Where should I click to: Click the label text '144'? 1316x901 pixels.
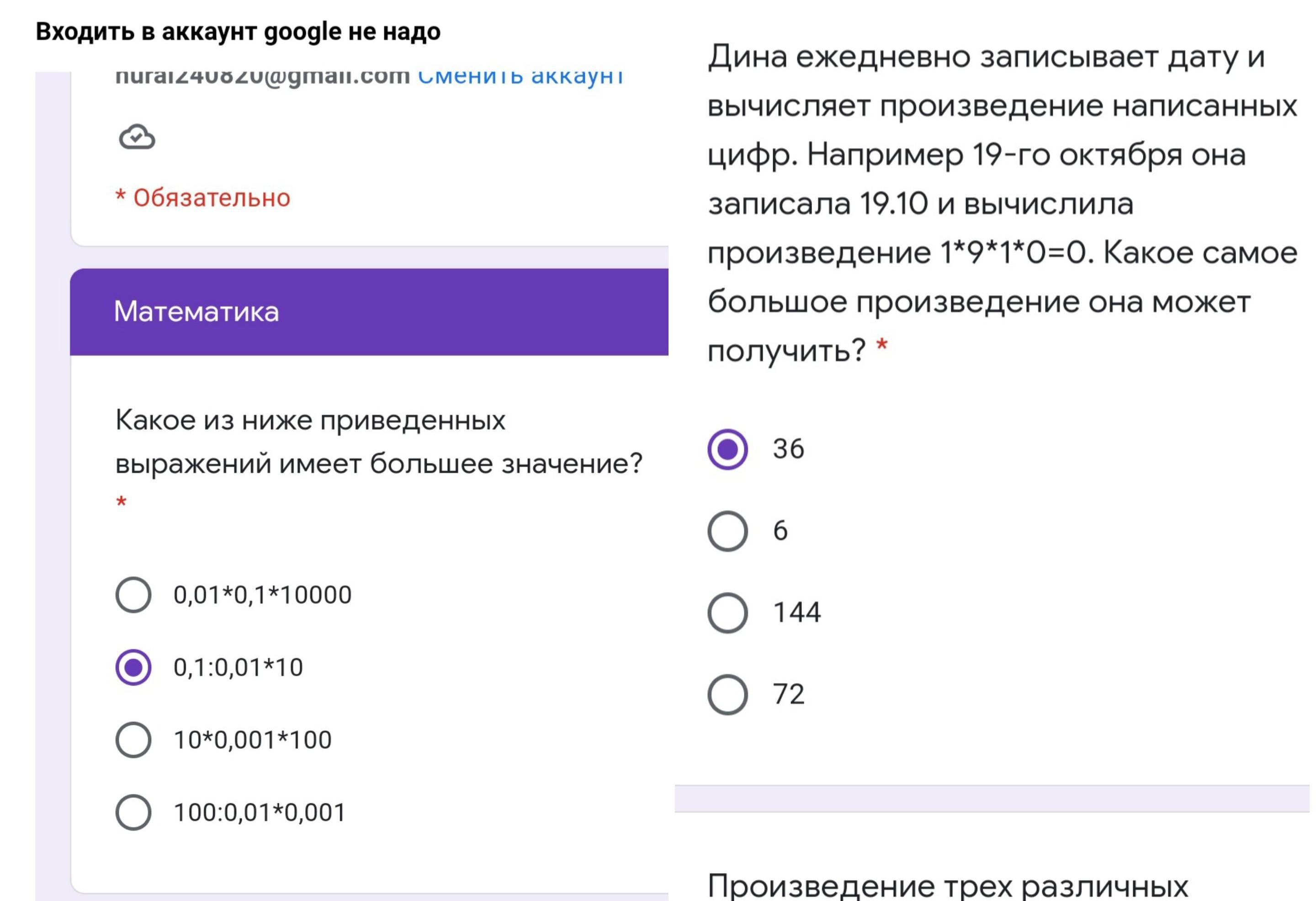pyautogui.click(x=797, y=613)
